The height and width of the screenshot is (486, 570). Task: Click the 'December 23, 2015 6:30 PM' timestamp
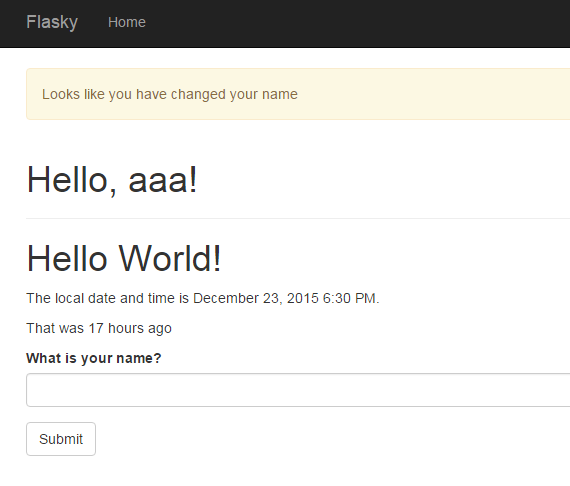click(284, 298)
